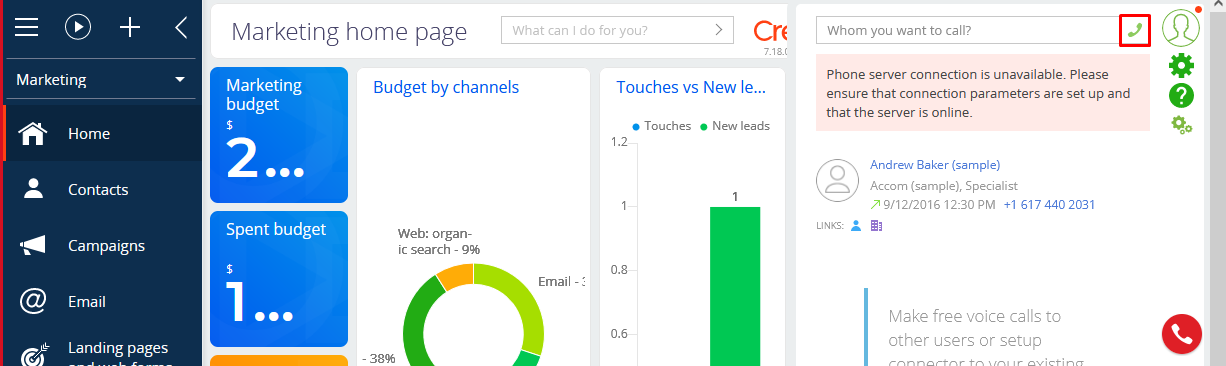Screen dimensions: 1226x366
Task: Click the small double-gear process icon
Action: tap(1181, 125)
